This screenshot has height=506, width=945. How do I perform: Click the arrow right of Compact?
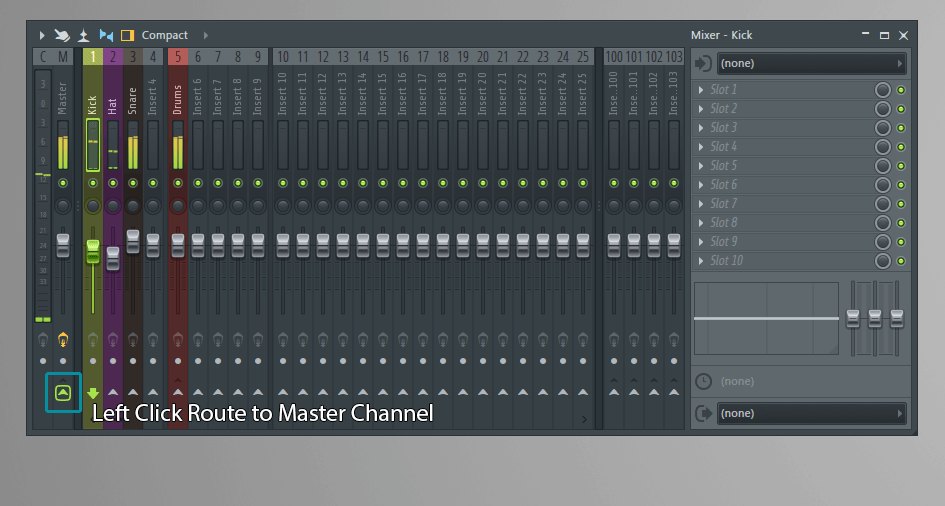click(206, 36)
